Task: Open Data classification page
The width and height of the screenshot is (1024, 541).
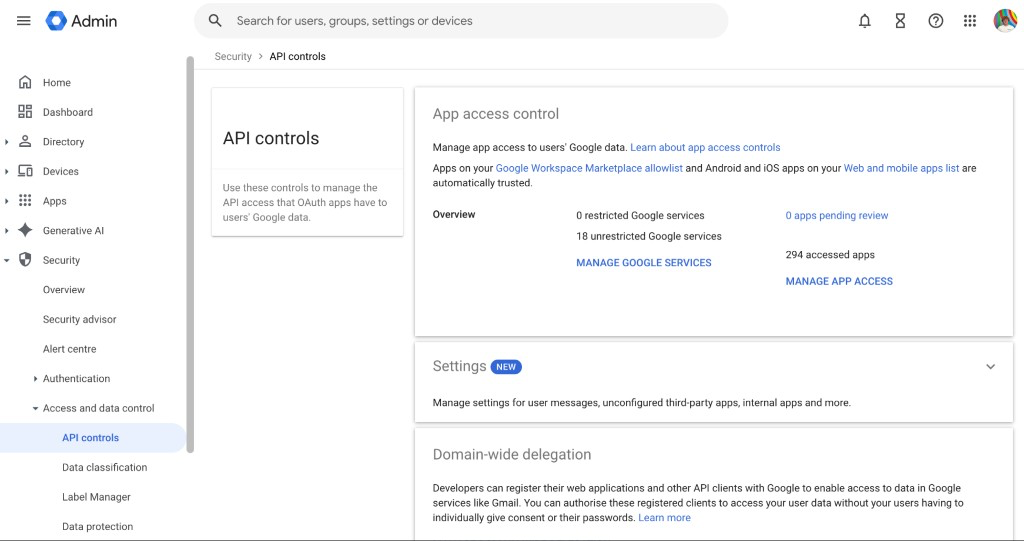Action: click(x=104, y=467)
